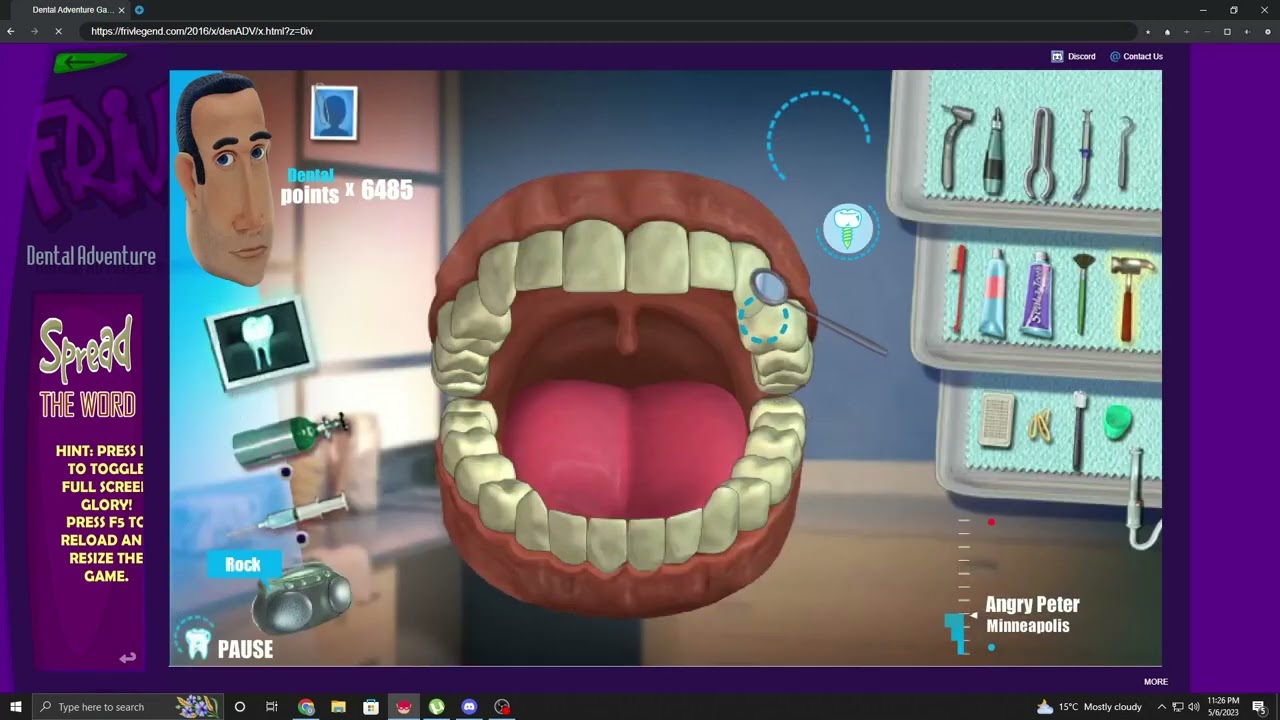
Task: Grab the suction hose tool
Action: (1140, 498)
